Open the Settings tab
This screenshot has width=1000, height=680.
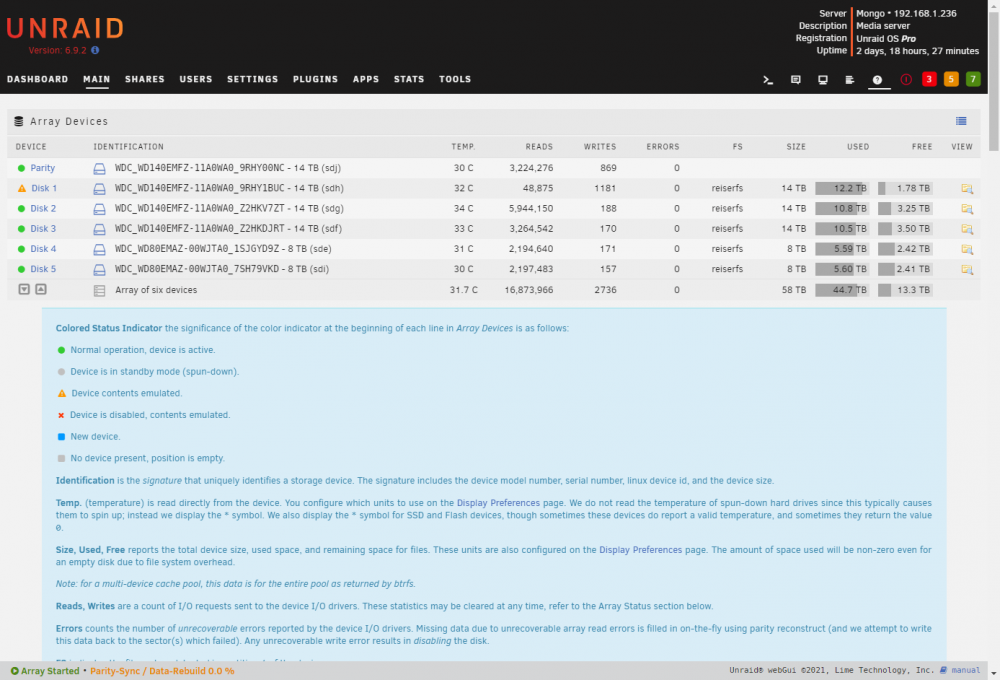click(x=253, y=79)
